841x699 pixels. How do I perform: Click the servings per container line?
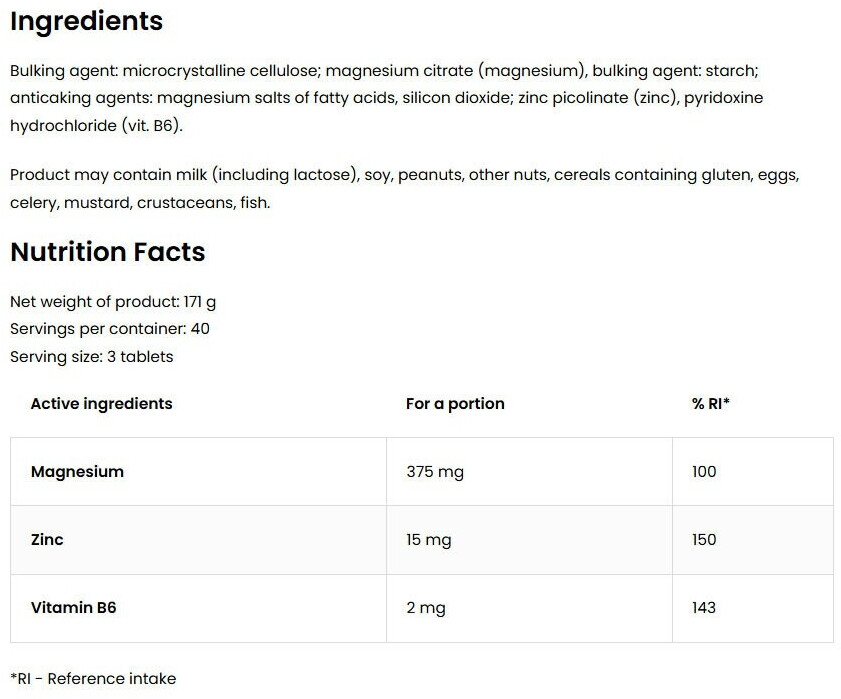pyautogui.click(x=110, y=329)
